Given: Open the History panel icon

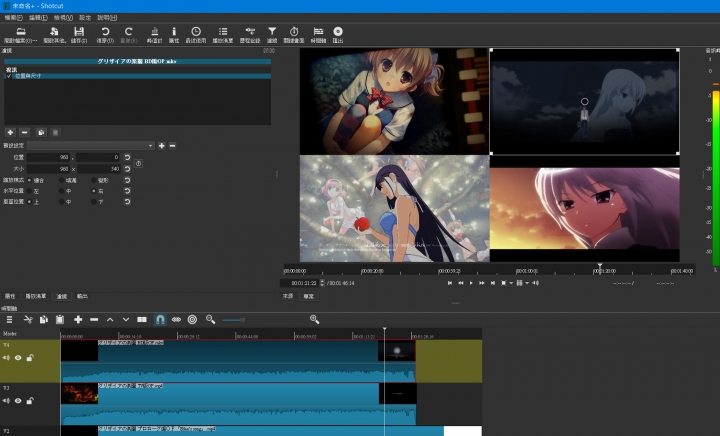Looking at the screenshot, I should coord(250,32).
